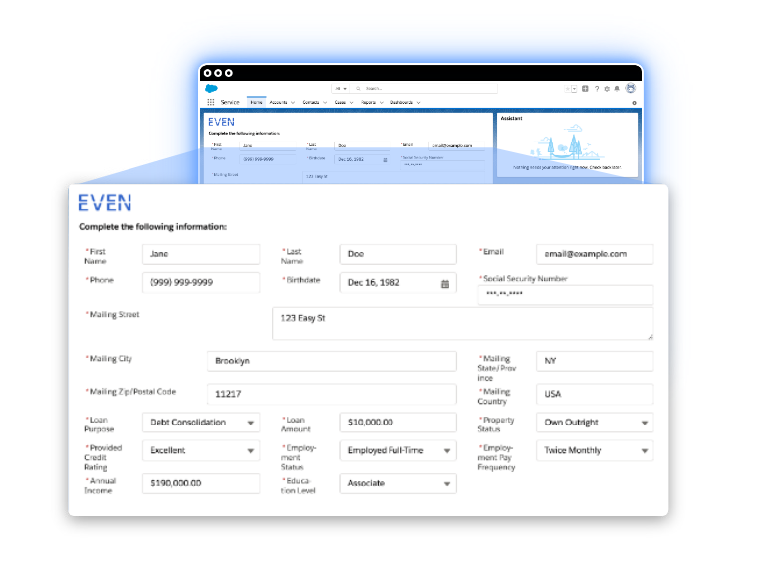Viewport: 781px width, 566px height.
Task: Expand the Accounts tab chevron
Action: 293,103
